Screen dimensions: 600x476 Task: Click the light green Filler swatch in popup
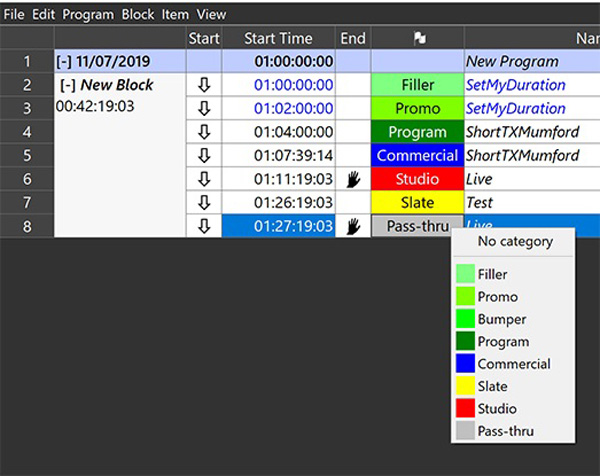465,274
